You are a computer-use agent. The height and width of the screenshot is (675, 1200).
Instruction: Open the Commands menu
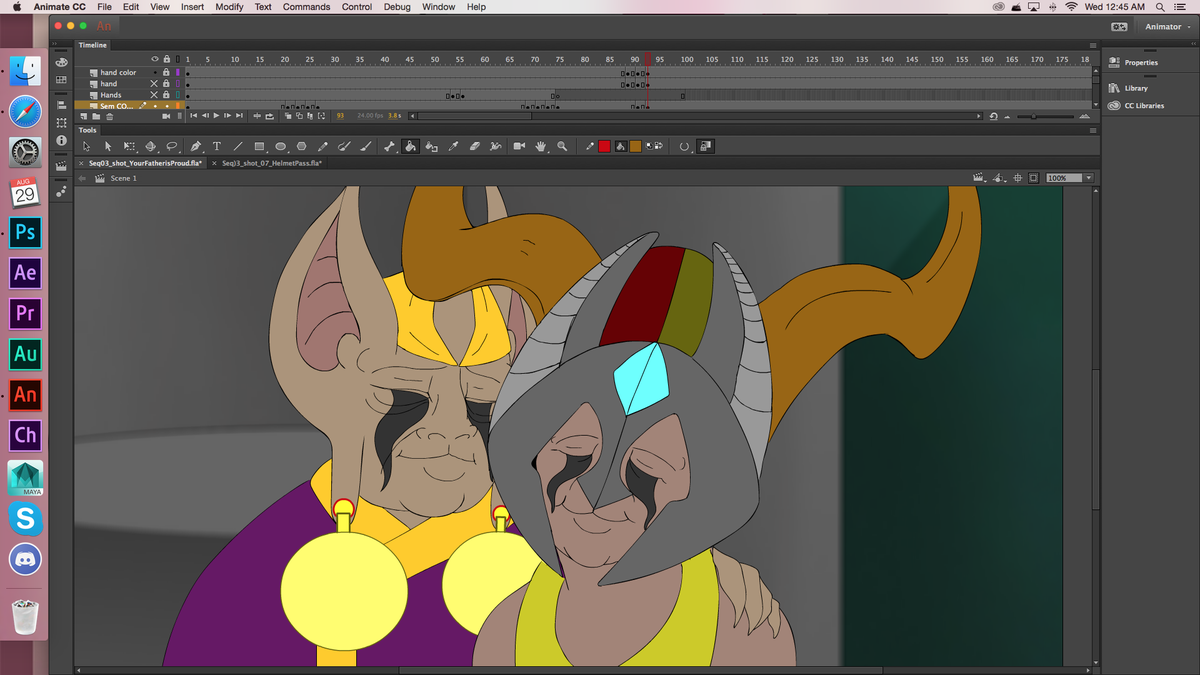(x=306, y=7)
